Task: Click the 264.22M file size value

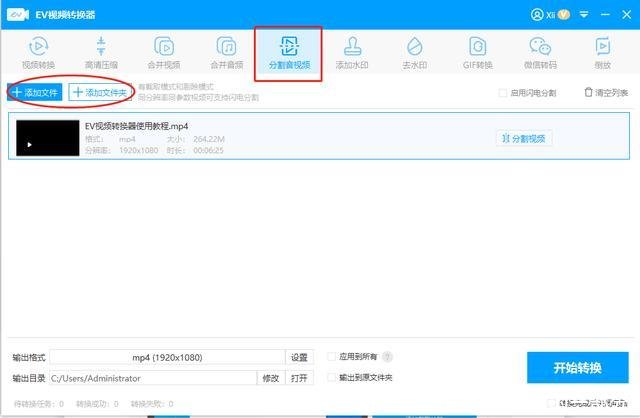Action: click(x=209, y=139)
